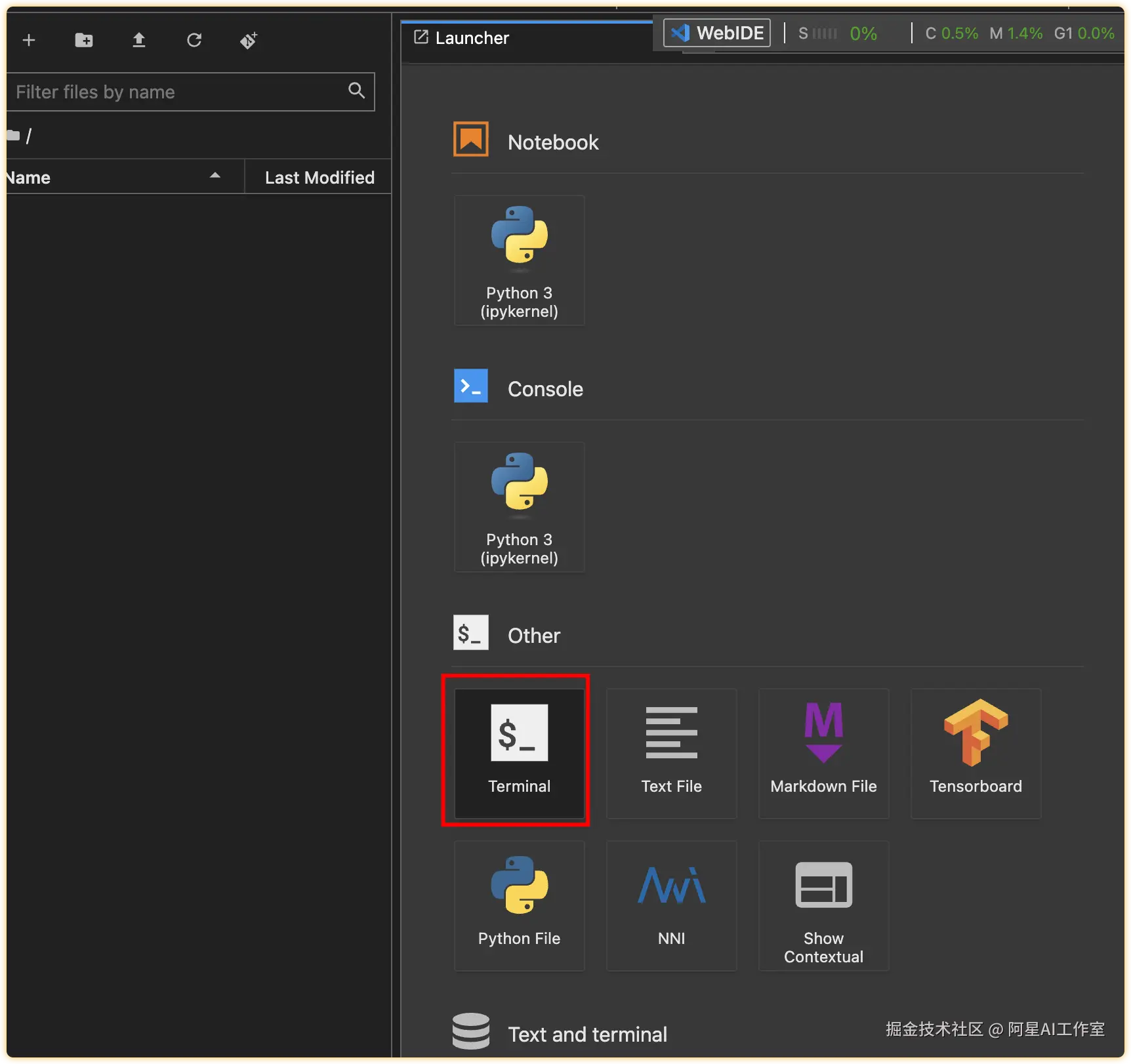The height and width of the screenshot is (1064, 1131).
Task: Click the new launcher plus icon
Action: coord(29,41)
